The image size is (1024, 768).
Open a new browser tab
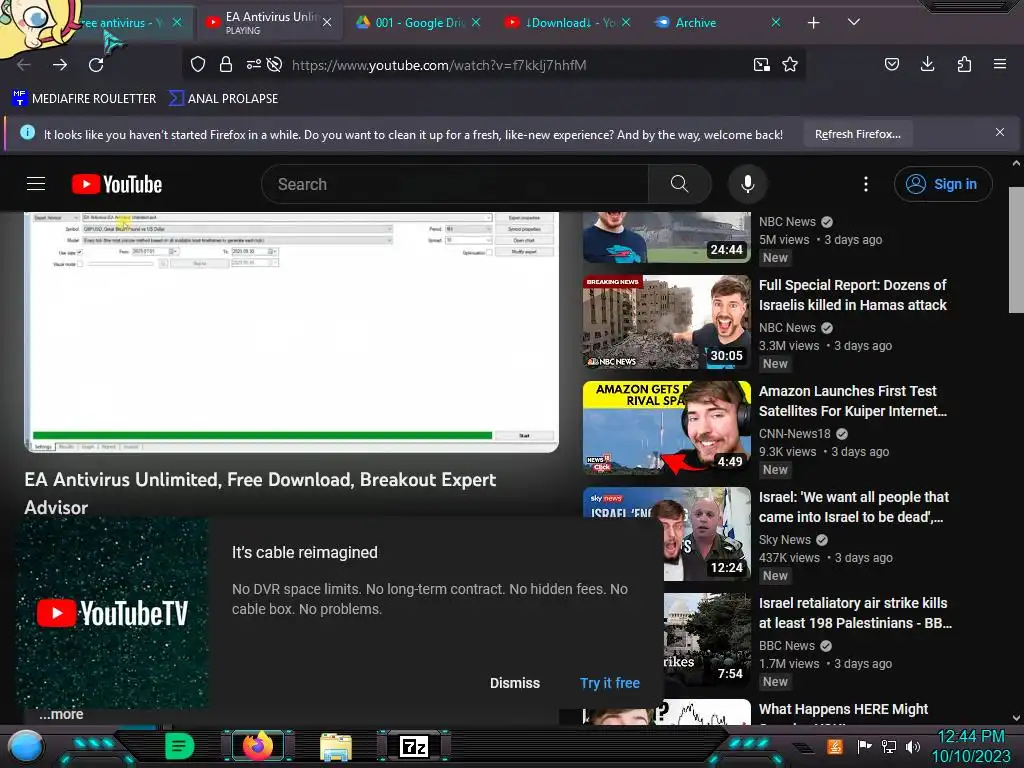click(x=814, y=23)
